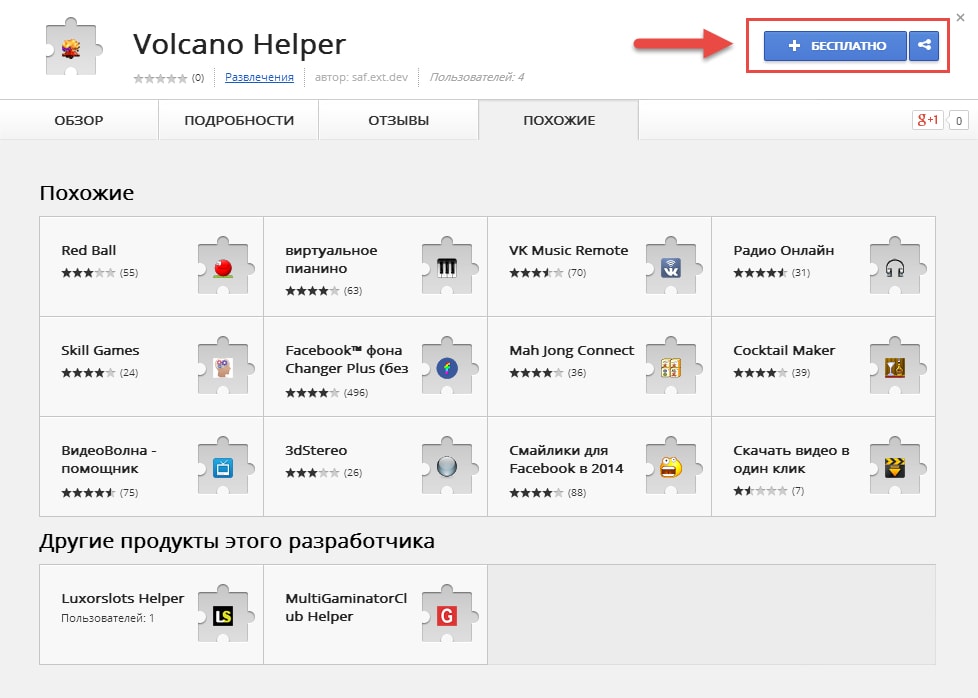Click the Volcano Helper star rating

[160, 77]
